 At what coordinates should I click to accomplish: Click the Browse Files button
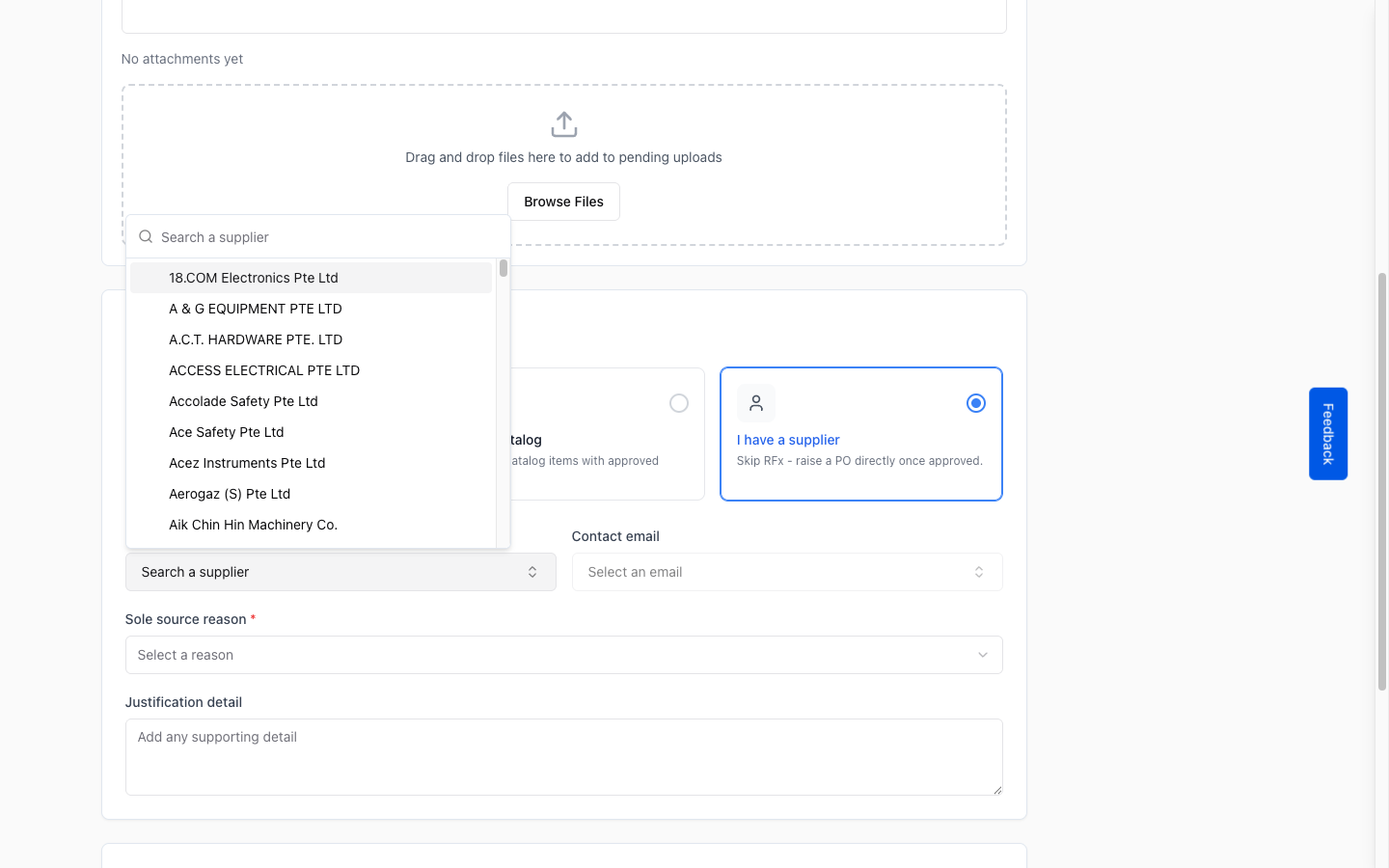click(563, 202)
